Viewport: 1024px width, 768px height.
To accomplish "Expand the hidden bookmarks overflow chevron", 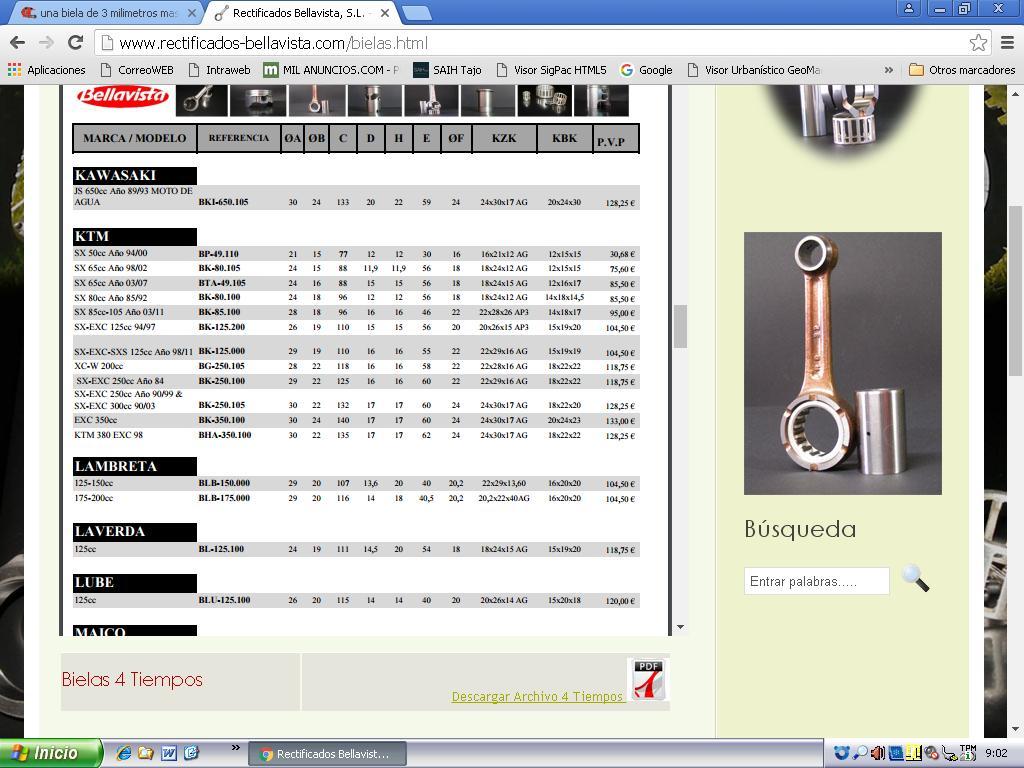I will click(x=888, y=70).
